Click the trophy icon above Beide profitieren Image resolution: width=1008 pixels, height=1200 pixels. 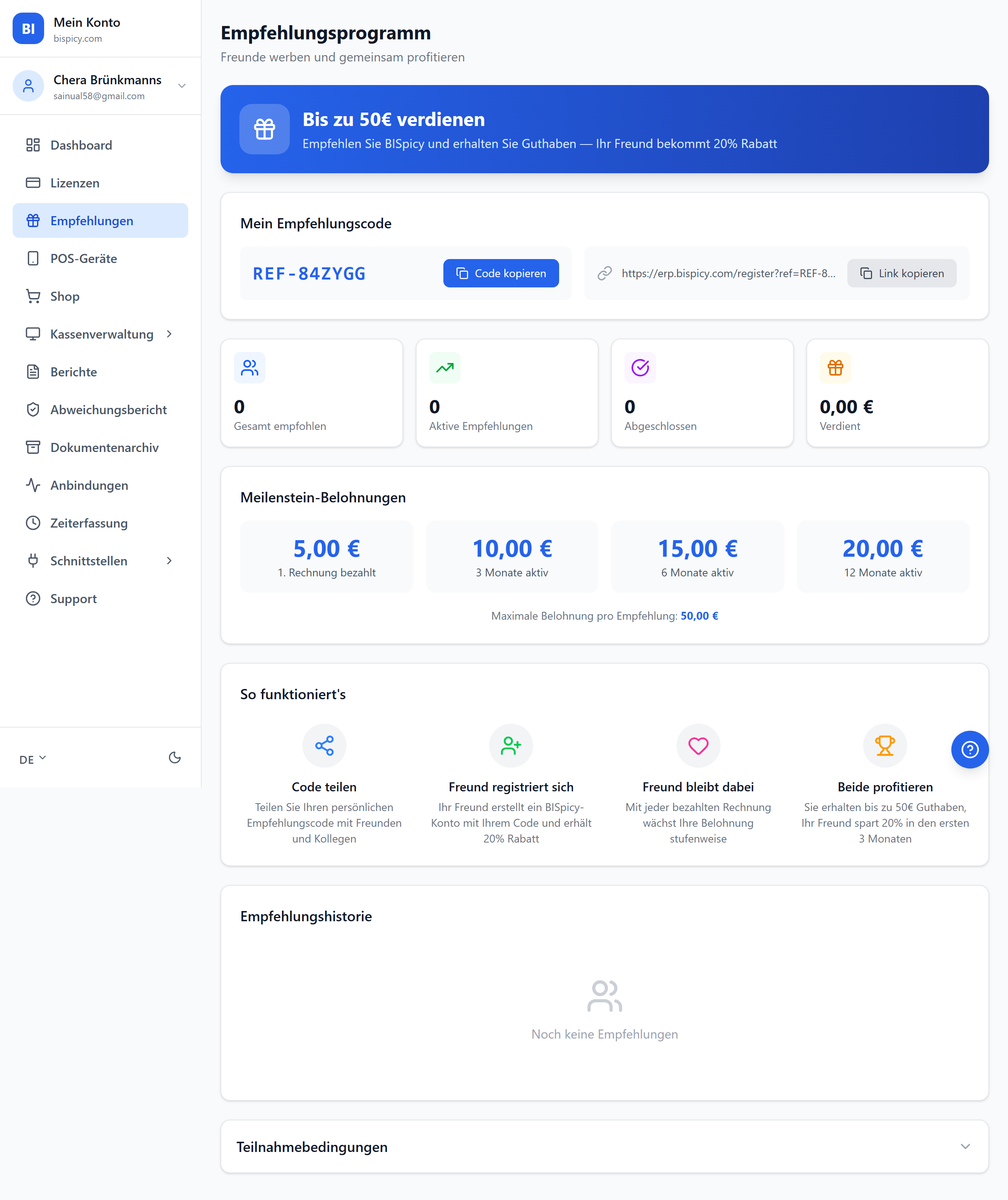pos(885,746)
